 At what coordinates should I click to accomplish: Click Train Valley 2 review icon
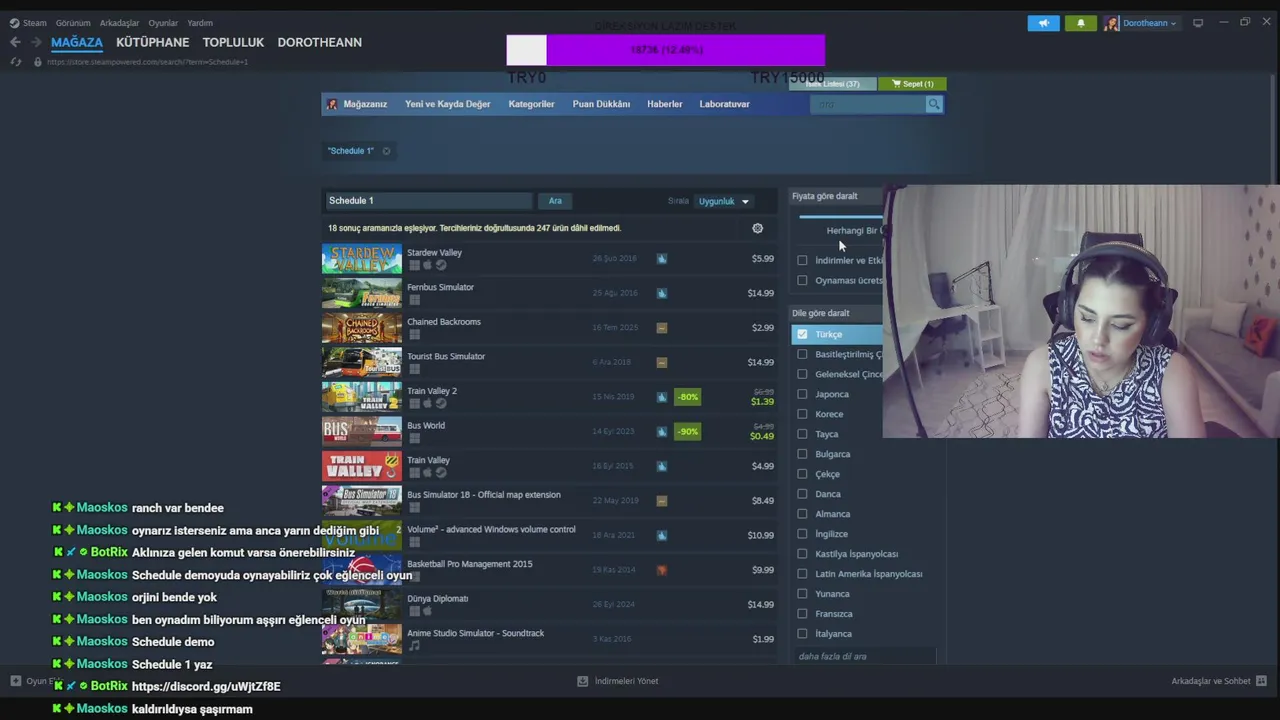point(662,397)
